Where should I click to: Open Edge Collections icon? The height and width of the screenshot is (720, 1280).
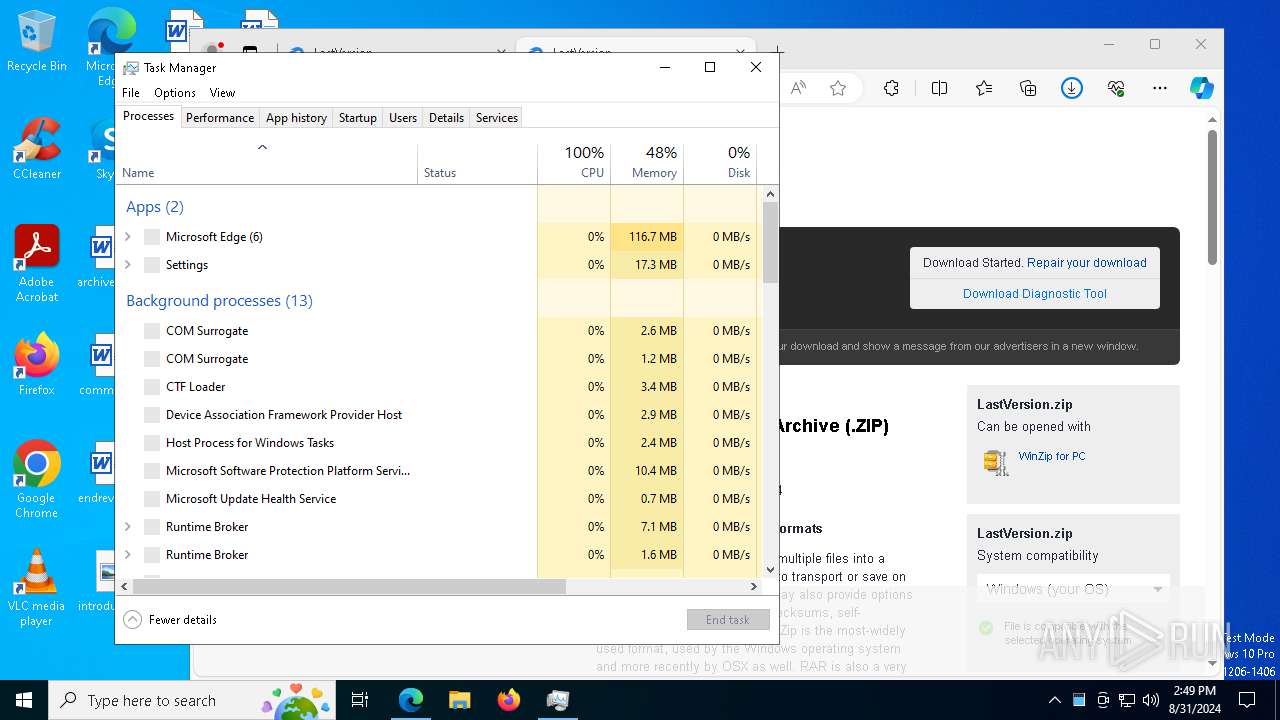coord(1028,88)
